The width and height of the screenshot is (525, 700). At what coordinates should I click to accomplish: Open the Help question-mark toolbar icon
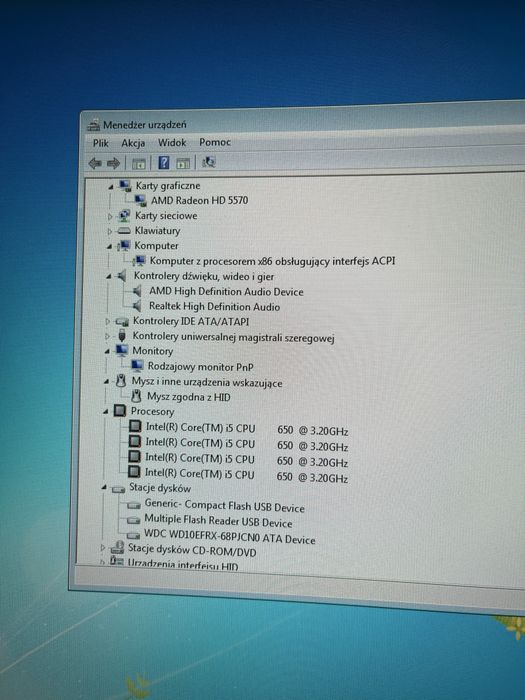pyautogui.click(x=163, y=162)
